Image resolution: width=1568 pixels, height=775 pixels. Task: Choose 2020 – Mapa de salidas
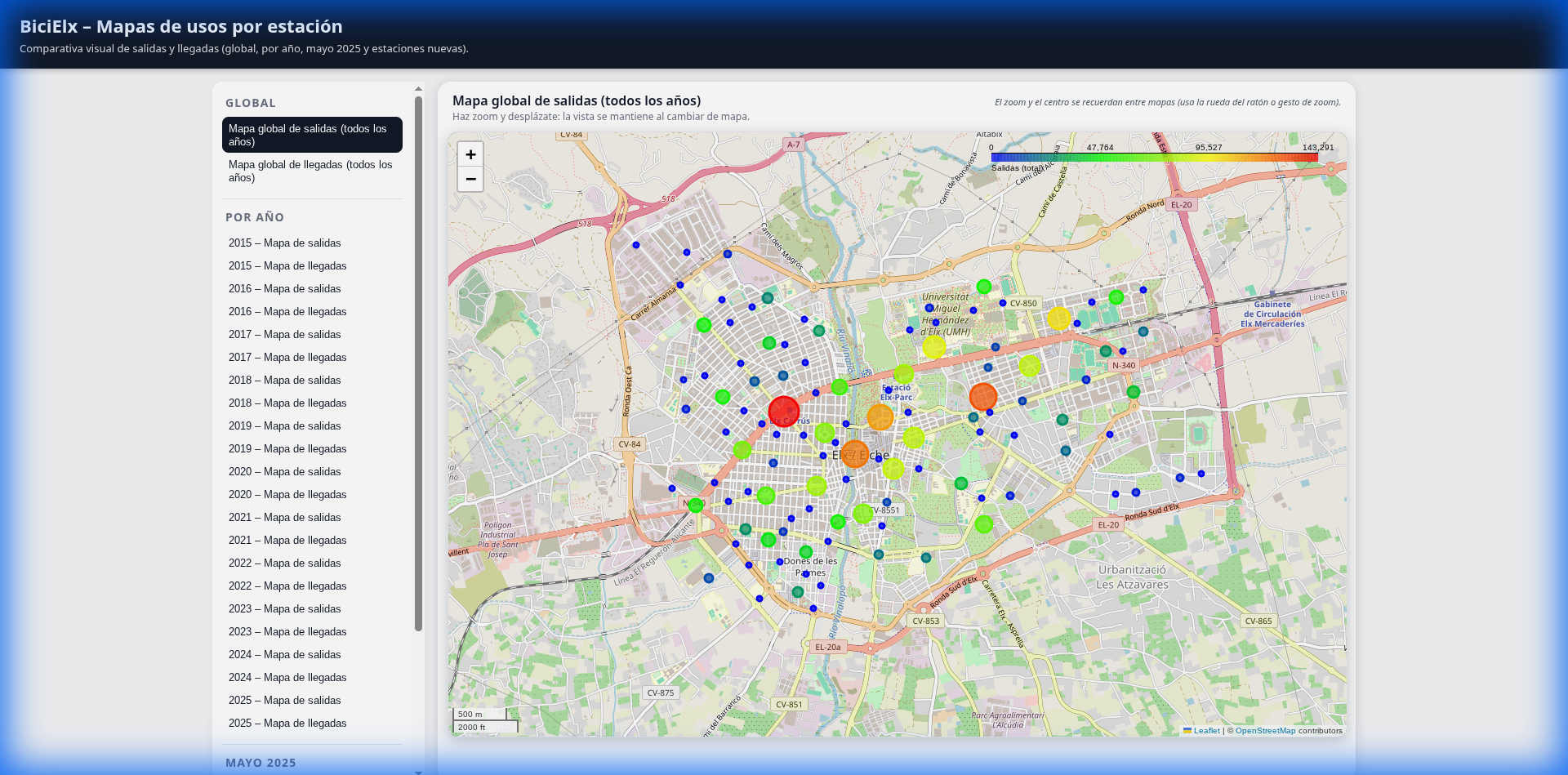[x=312, y=471]
